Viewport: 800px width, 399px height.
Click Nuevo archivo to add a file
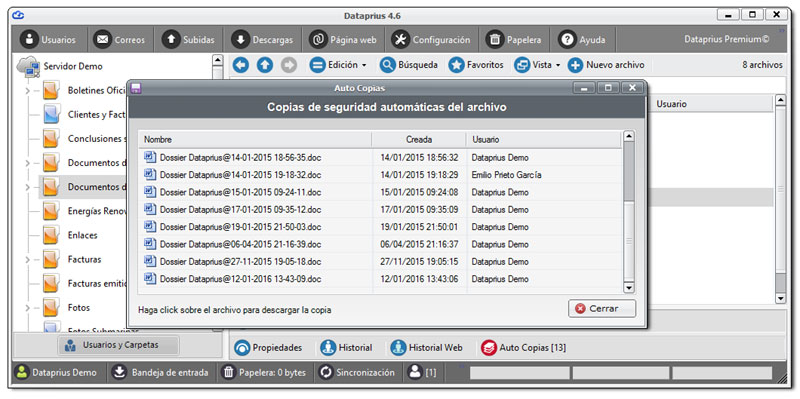[606, 65]
